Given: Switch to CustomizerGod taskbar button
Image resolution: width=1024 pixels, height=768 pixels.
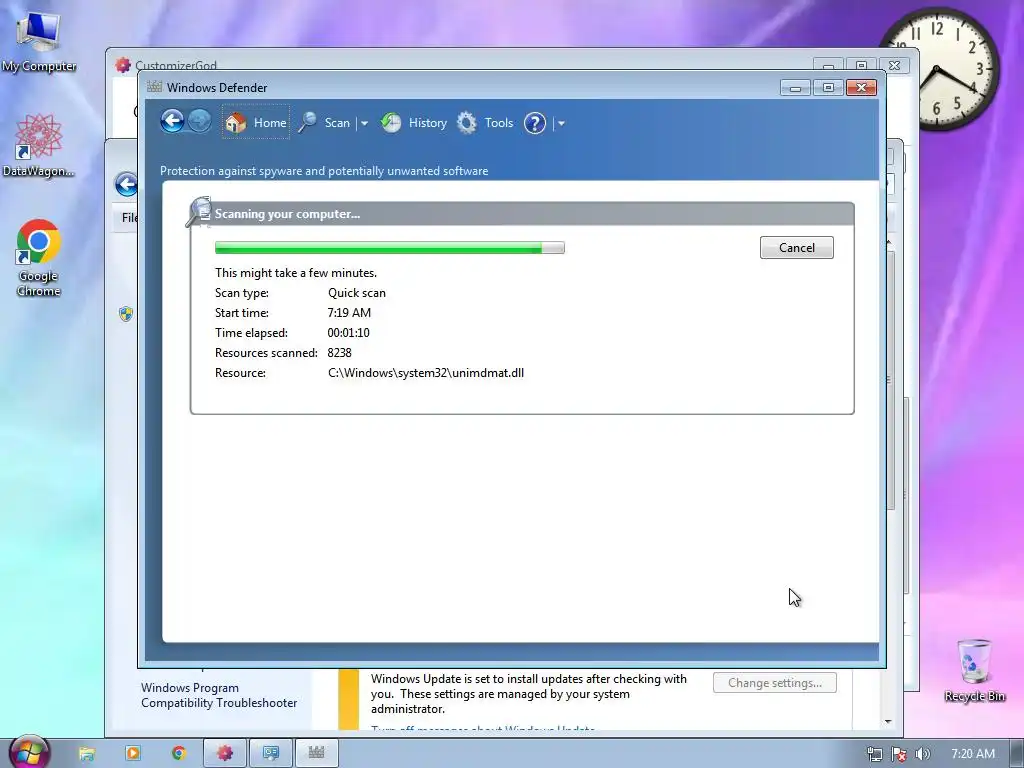Looking at the screenshot, I should pos(225,754).
